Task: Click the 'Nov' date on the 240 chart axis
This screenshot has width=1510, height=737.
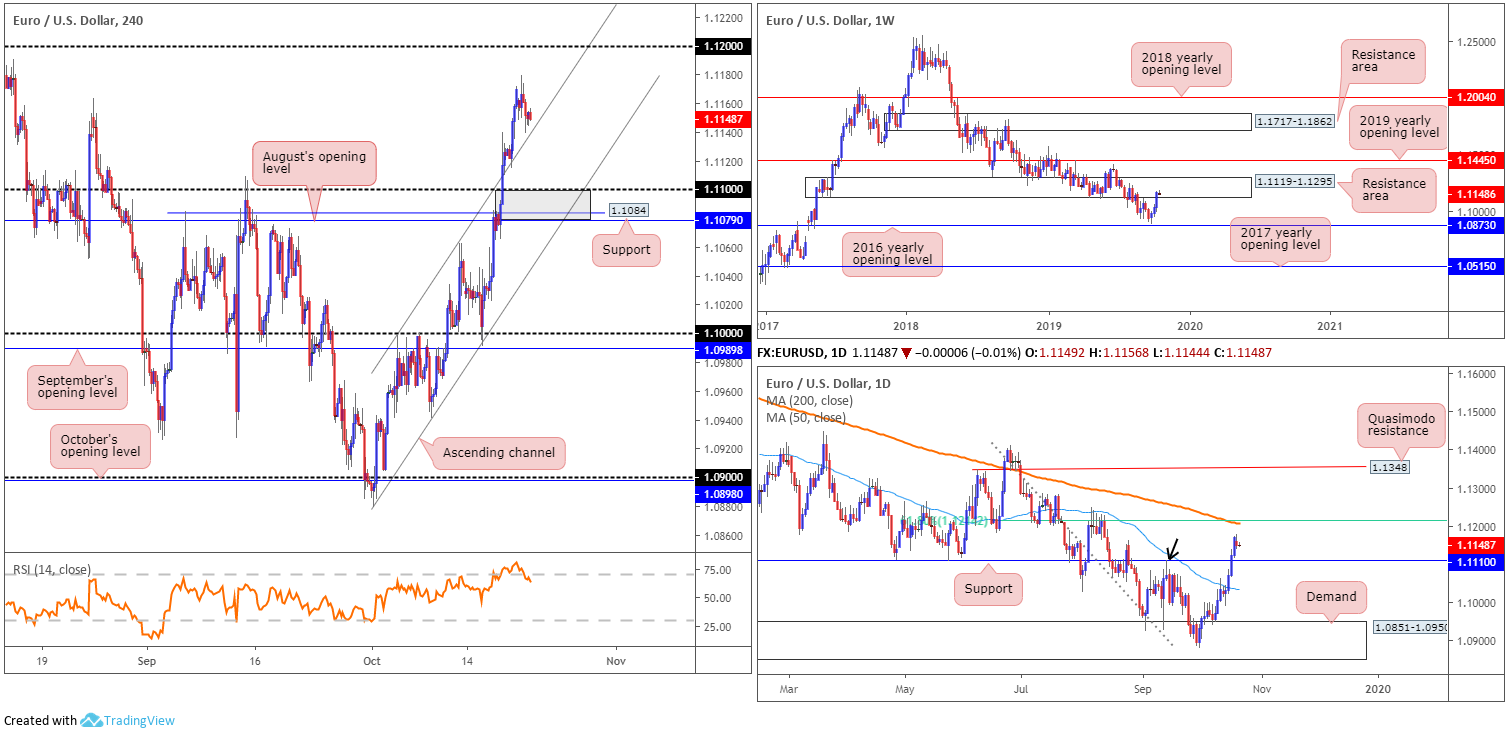Action: tap(616, 661)
